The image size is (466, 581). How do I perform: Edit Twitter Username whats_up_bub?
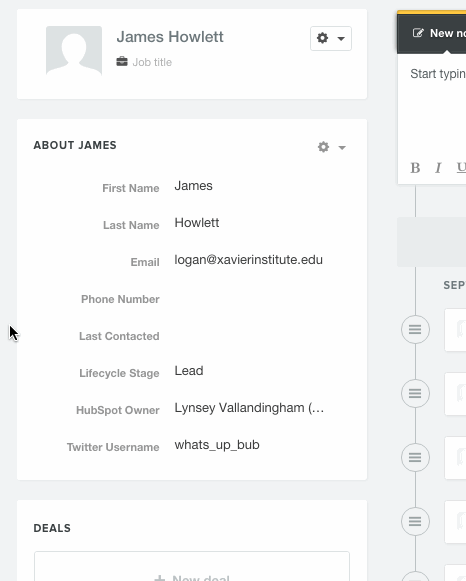pos(217,445)
